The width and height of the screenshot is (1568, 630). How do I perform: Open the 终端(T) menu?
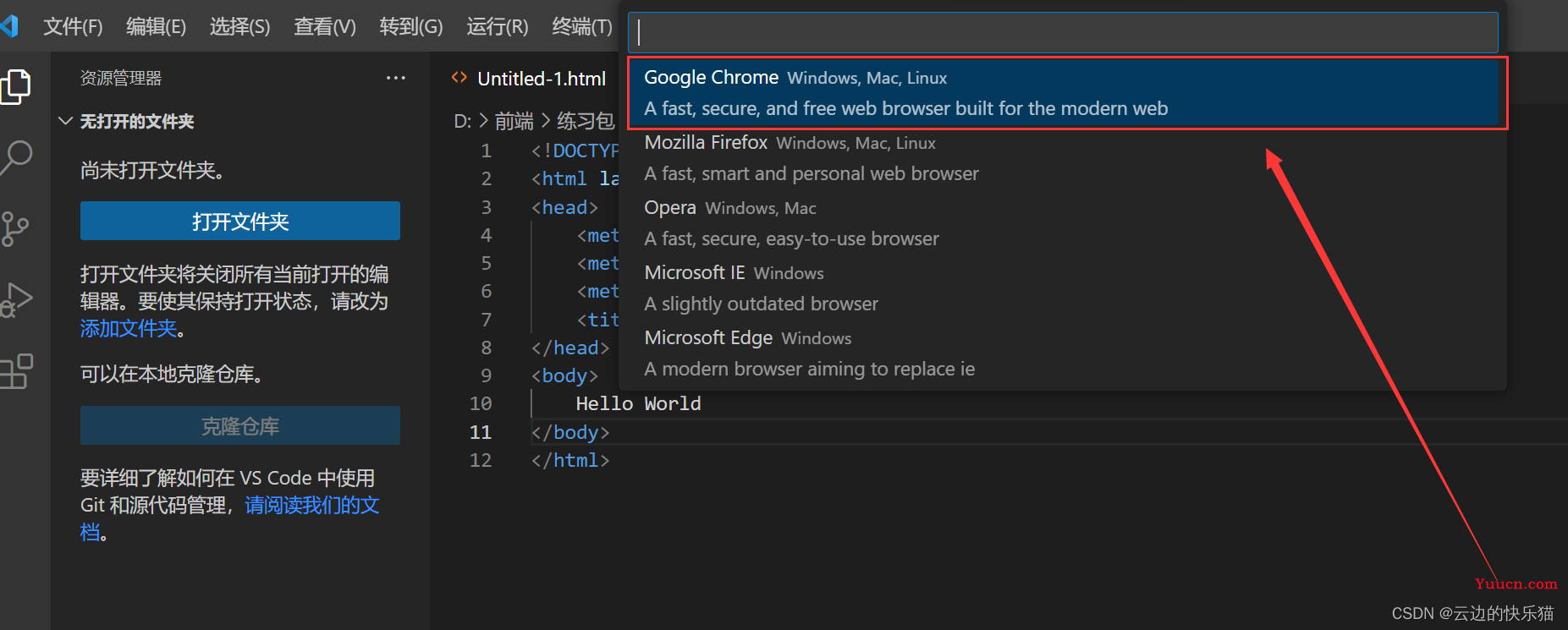pyautogui.click(x=582, y=26)
